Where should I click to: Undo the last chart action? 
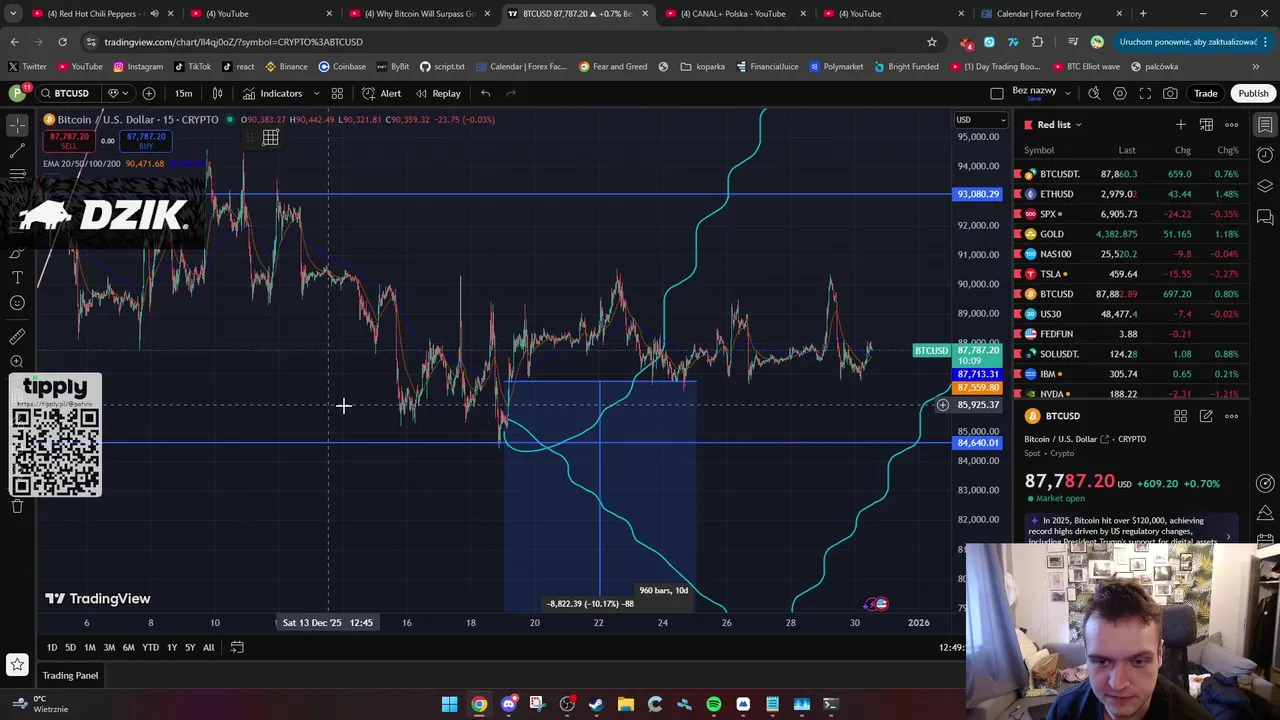[x=485, y=93]
